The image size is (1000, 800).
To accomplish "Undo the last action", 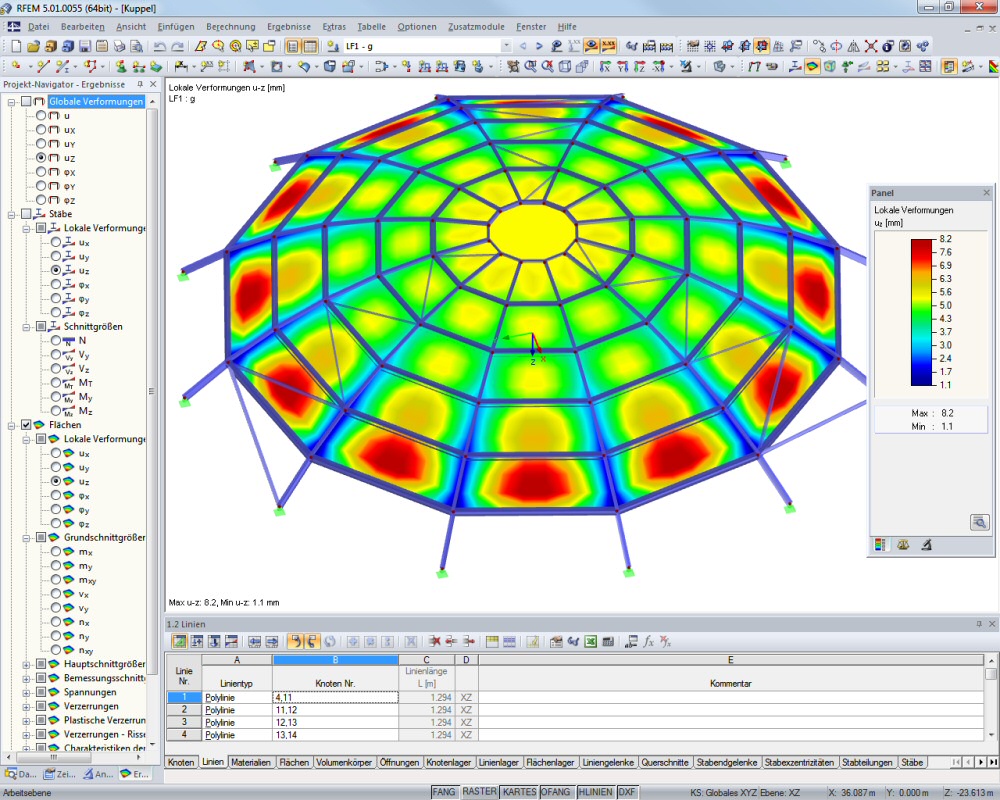I will pos(159,46).
